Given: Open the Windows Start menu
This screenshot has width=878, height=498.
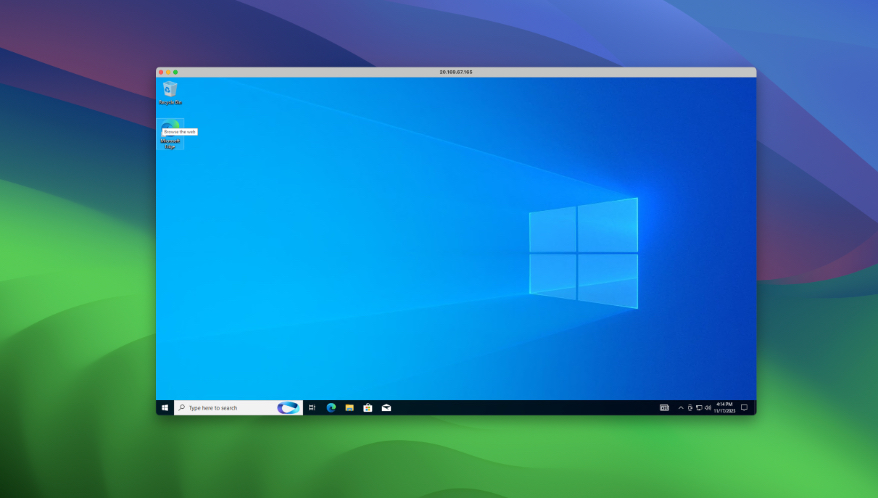Looking at the screenshot, I should click(165, 408).
